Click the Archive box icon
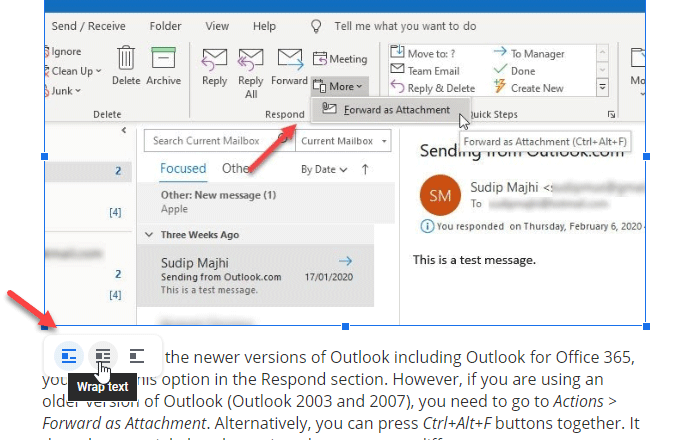This screenshot has width=700, height=440. tap(163, 58)
